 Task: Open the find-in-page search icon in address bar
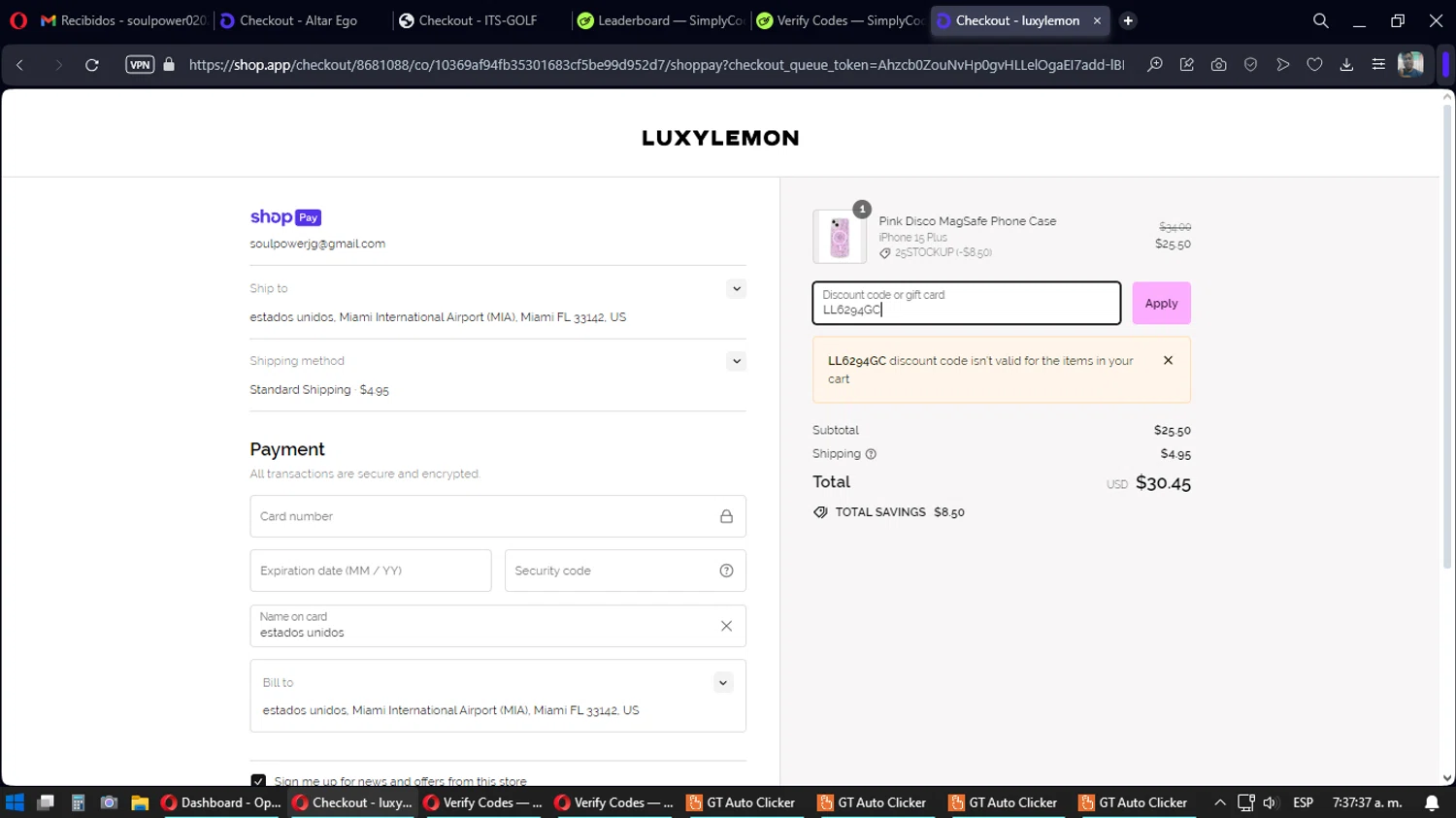click(1155, 65)
